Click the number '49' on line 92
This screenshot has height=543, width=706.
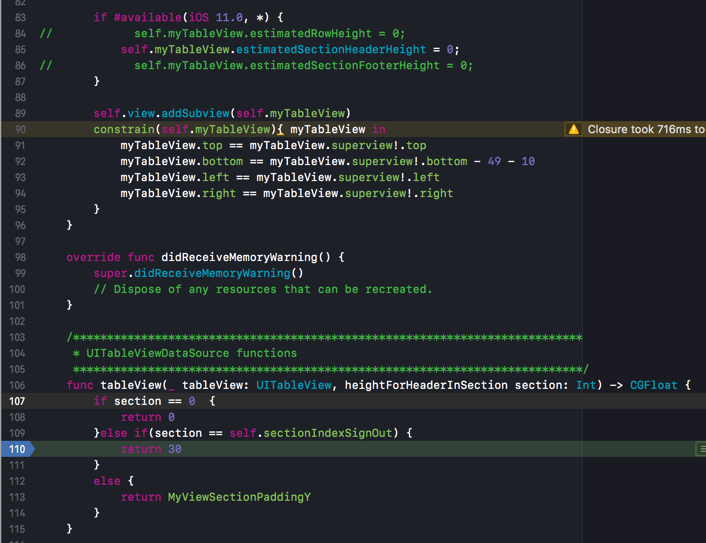[494, 162]
